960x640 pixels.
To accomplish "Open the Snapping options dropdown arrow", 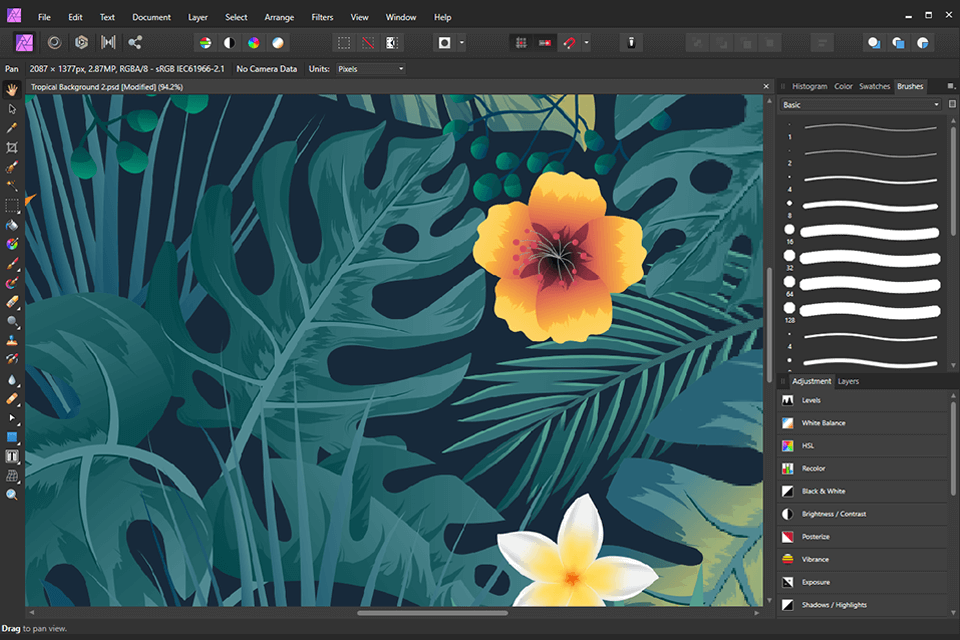I will pos(587,43).
